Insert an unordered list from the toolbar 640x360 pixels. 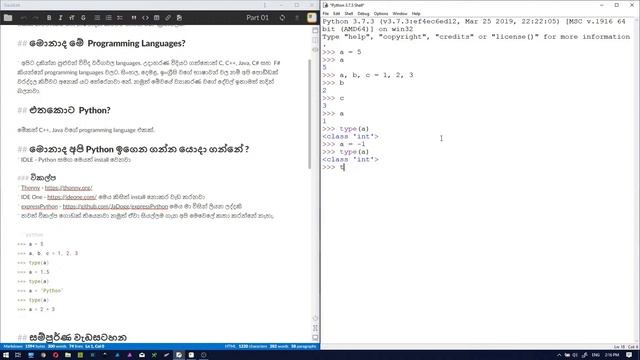pyautogui.click(x=97, y=18)
